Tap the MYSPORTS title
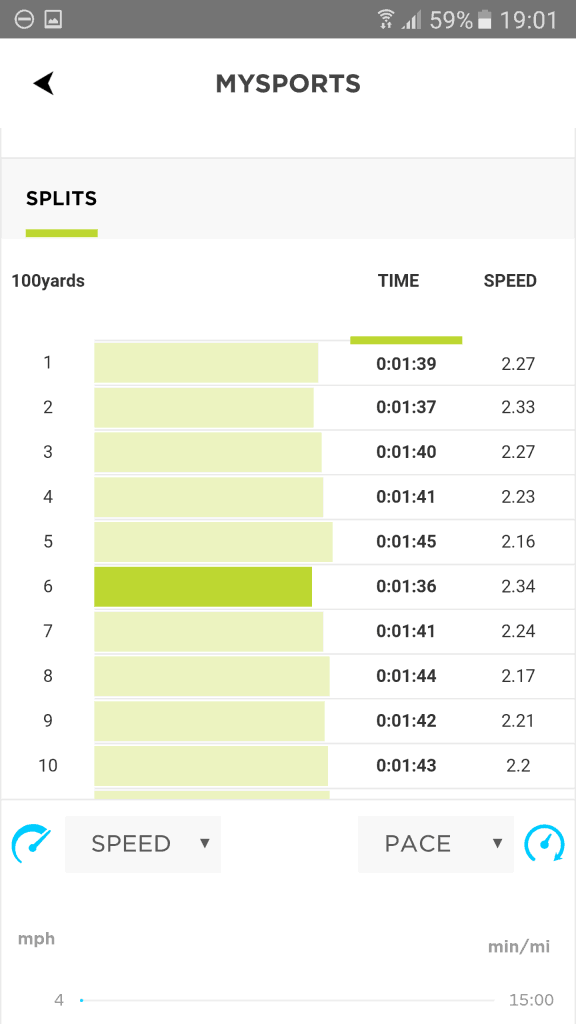 (288, 84)
